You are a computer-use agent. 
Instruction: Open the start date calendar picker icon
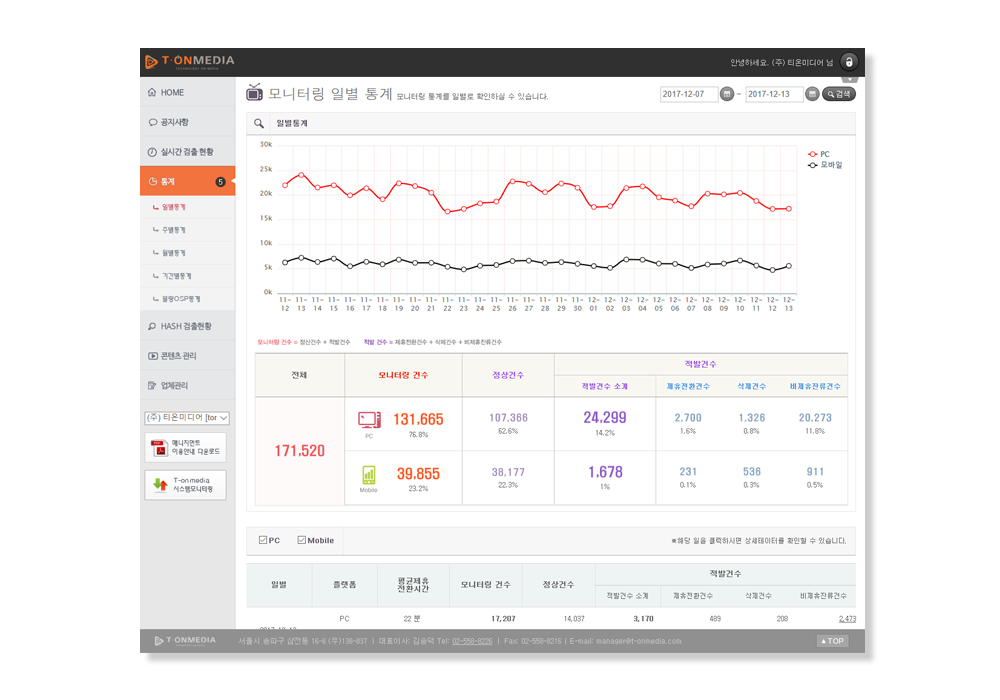(x=727, y=94)
